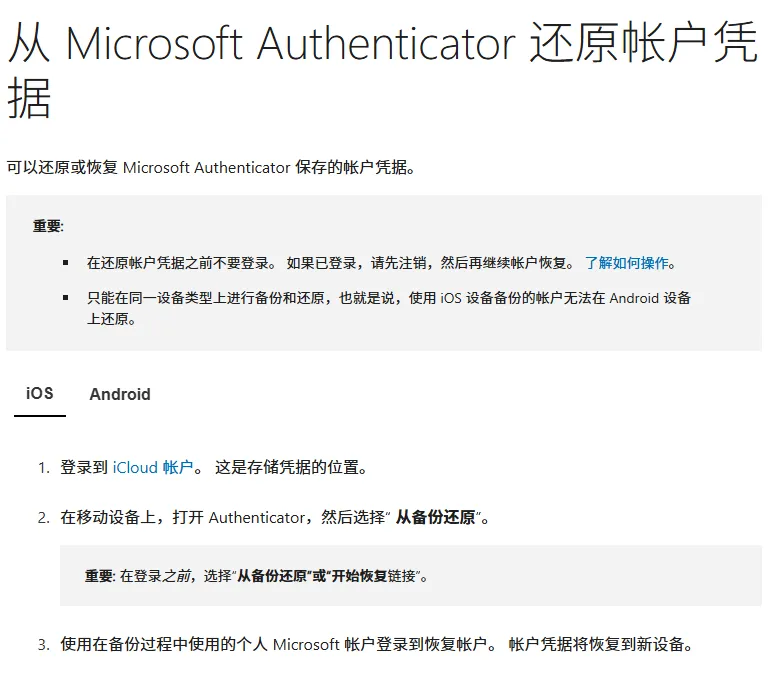Click the 重要 note under step 2
Viewport: 778px width, 683px height.
[x=99, y=576]
